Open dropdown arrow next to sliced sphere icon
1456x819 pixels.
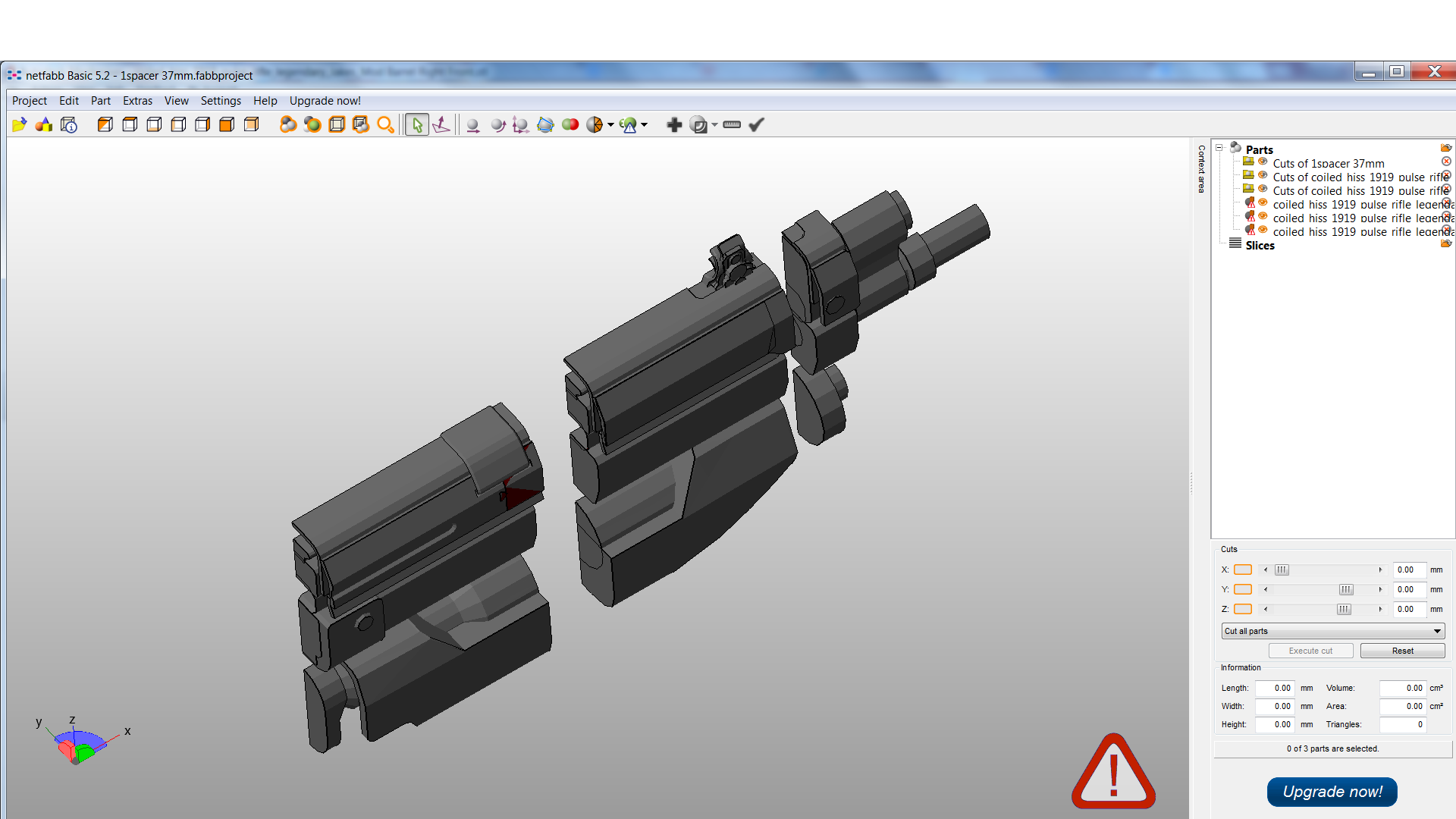pos(610,125)
